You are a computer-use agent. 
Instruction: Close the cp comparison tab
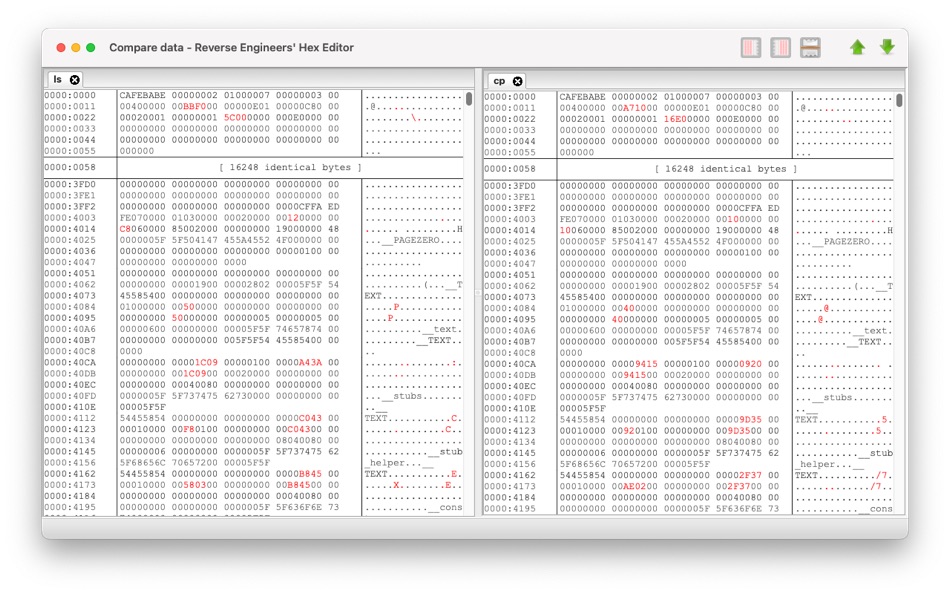[x=517, y=79]
